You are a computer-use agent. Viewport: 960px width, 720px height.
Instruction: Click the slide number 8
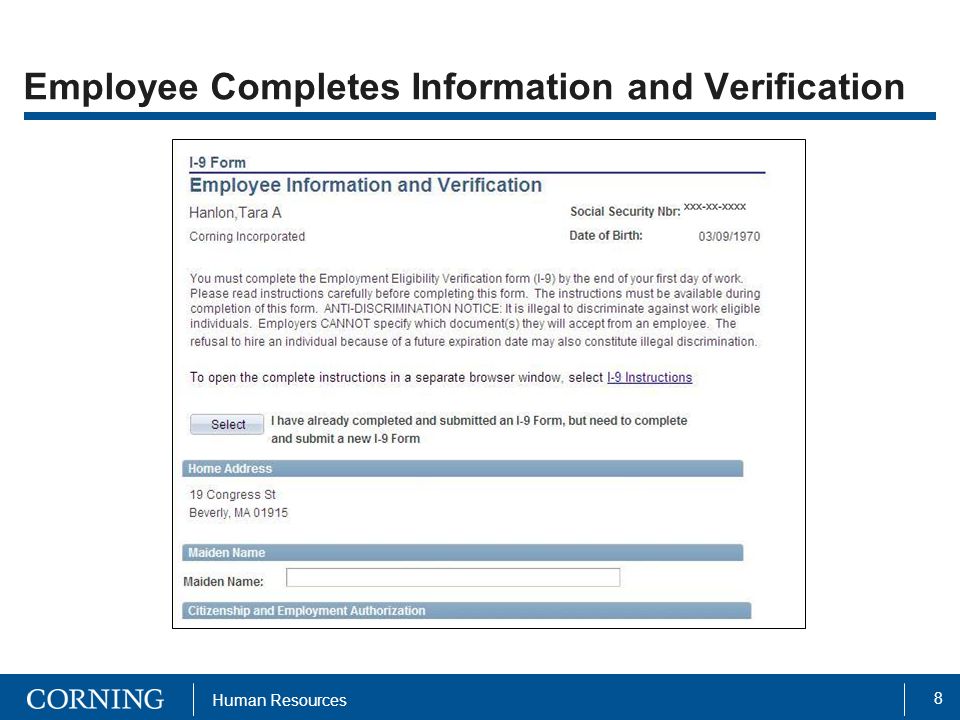(937, 698)
